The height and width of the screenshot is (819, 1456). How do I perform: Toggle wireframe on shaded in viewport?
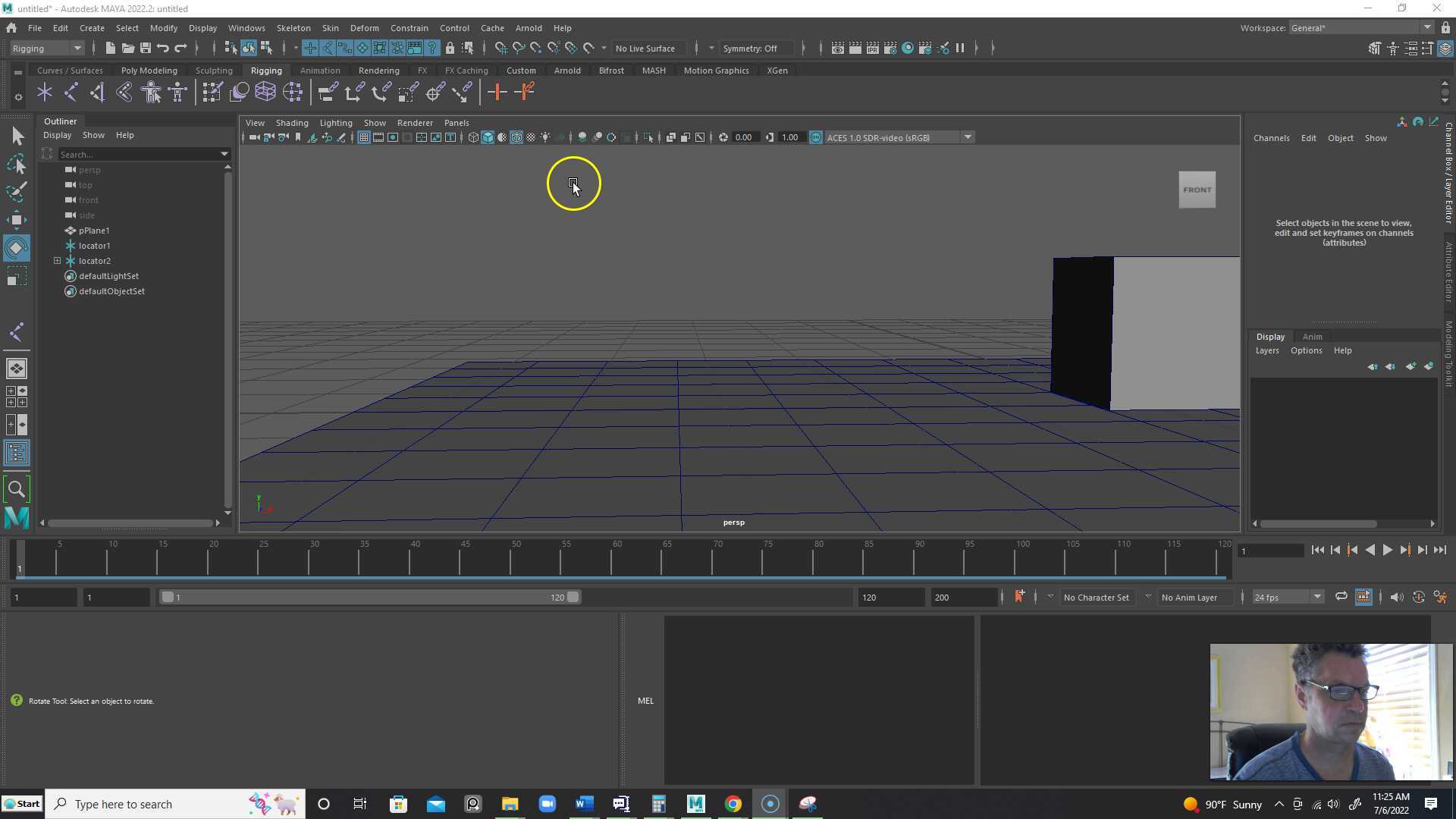pos(516,137)
